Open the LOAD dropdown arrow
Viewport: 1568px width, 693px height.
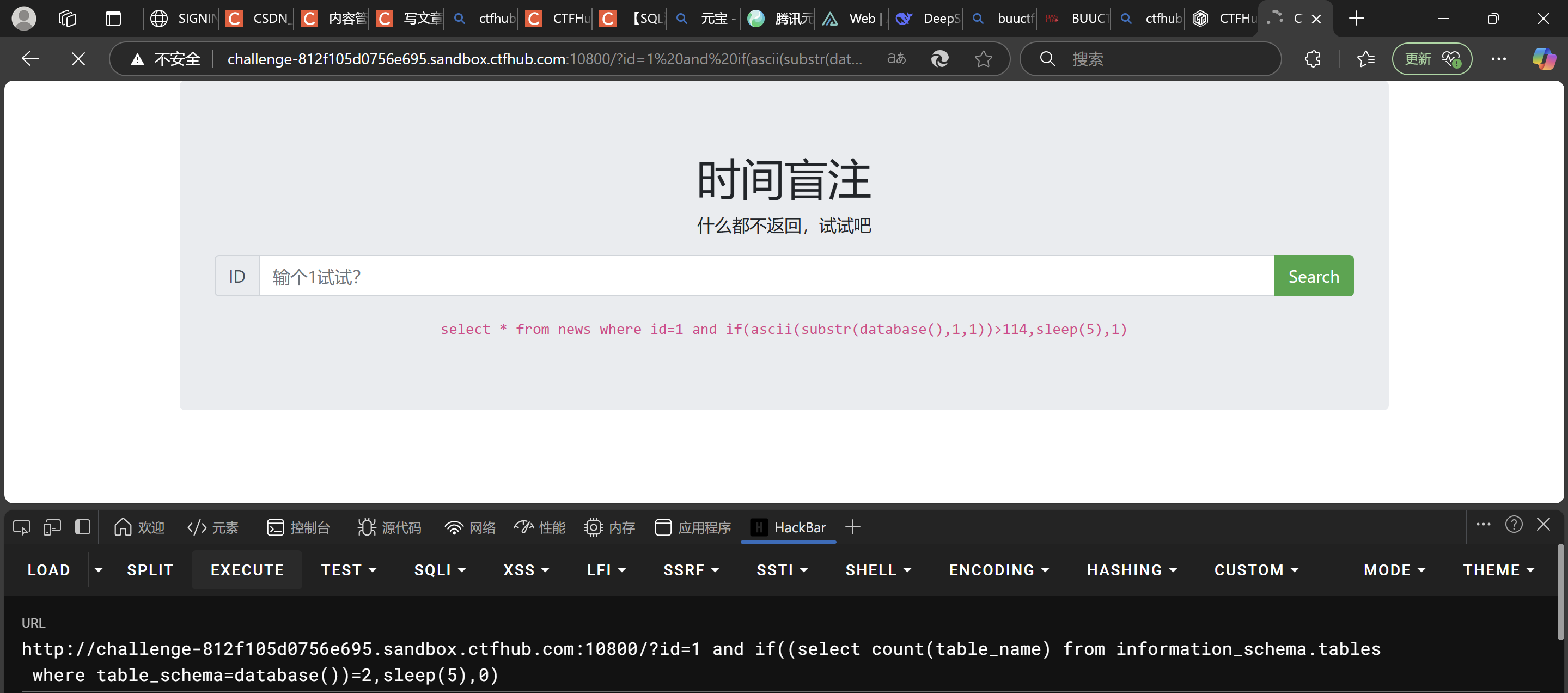click(x=99, y=570)
